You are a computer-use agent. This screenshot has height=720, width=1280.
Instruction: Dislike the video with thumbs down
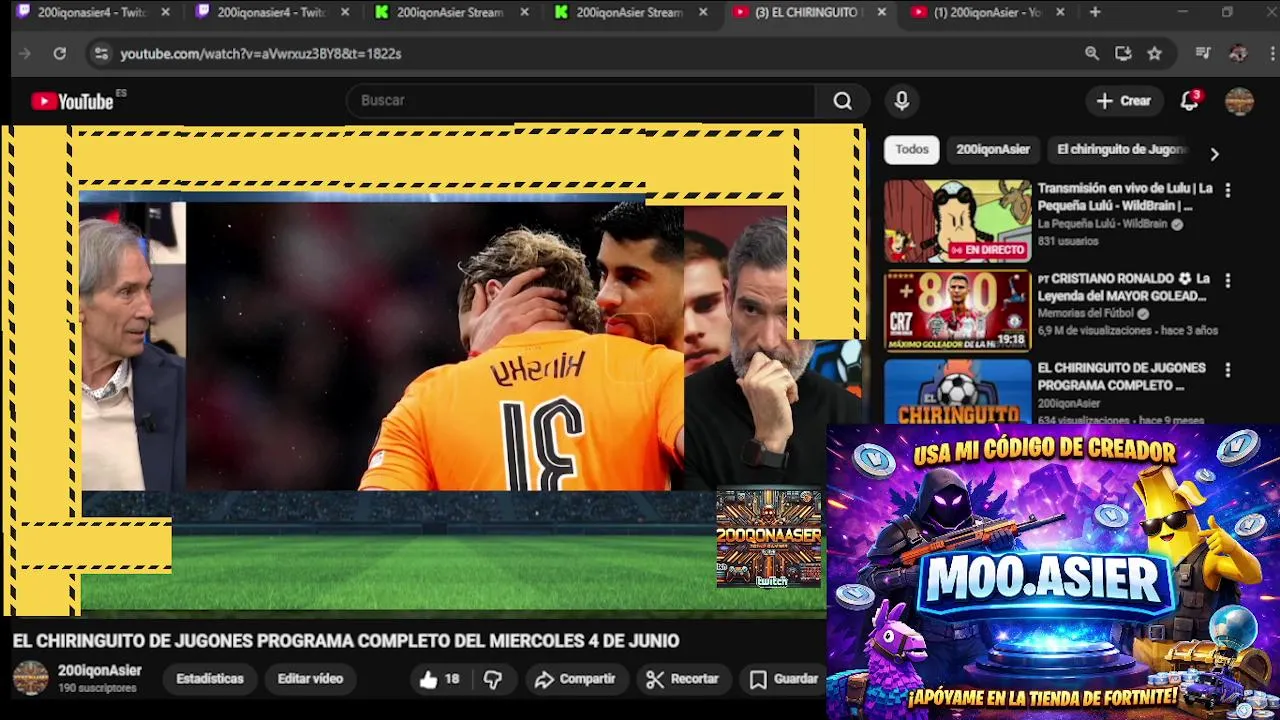pyautogui.click(x=493, y=679)
